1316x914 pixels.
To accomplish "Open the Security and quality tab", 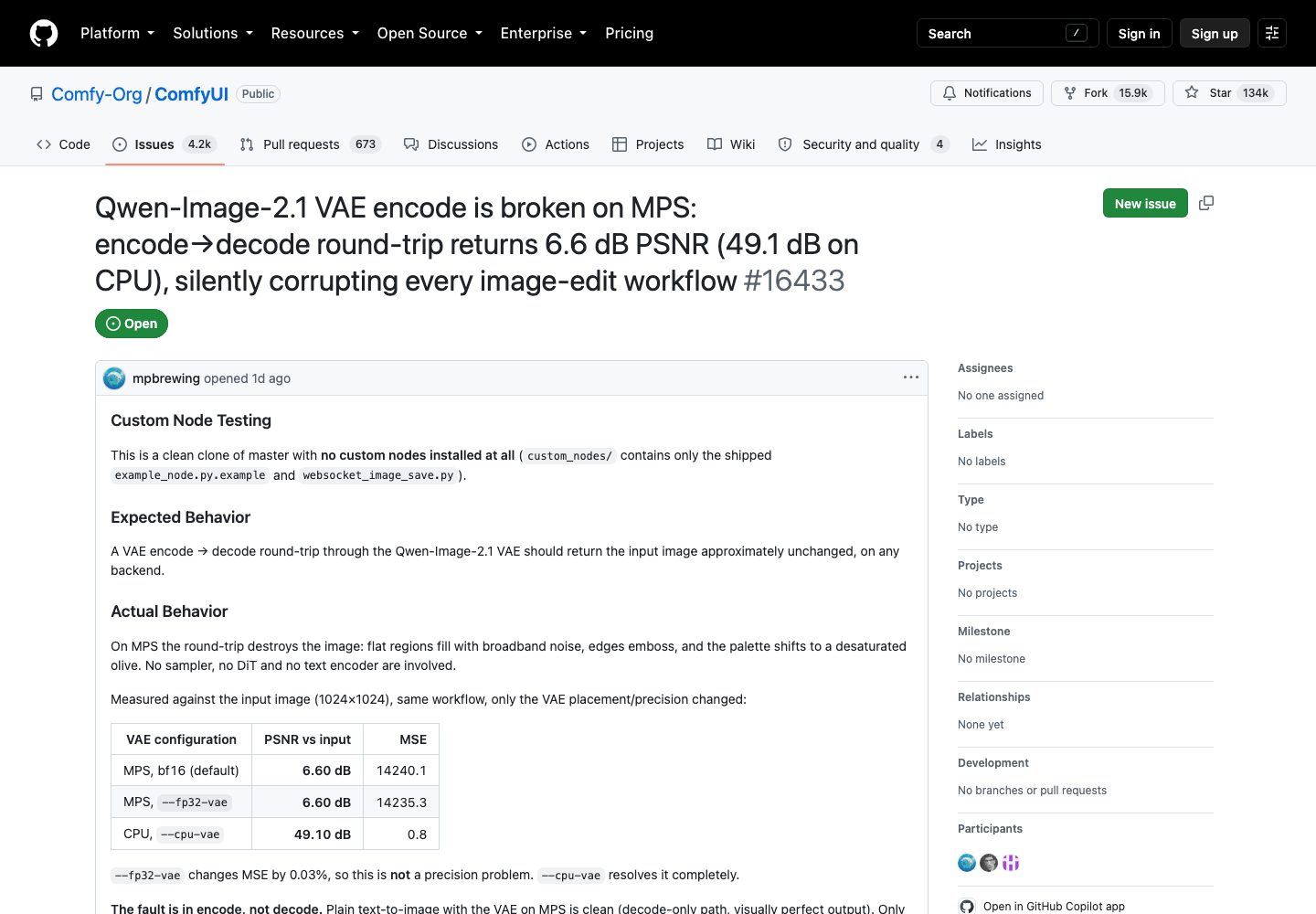I will [x=864, y=144].
